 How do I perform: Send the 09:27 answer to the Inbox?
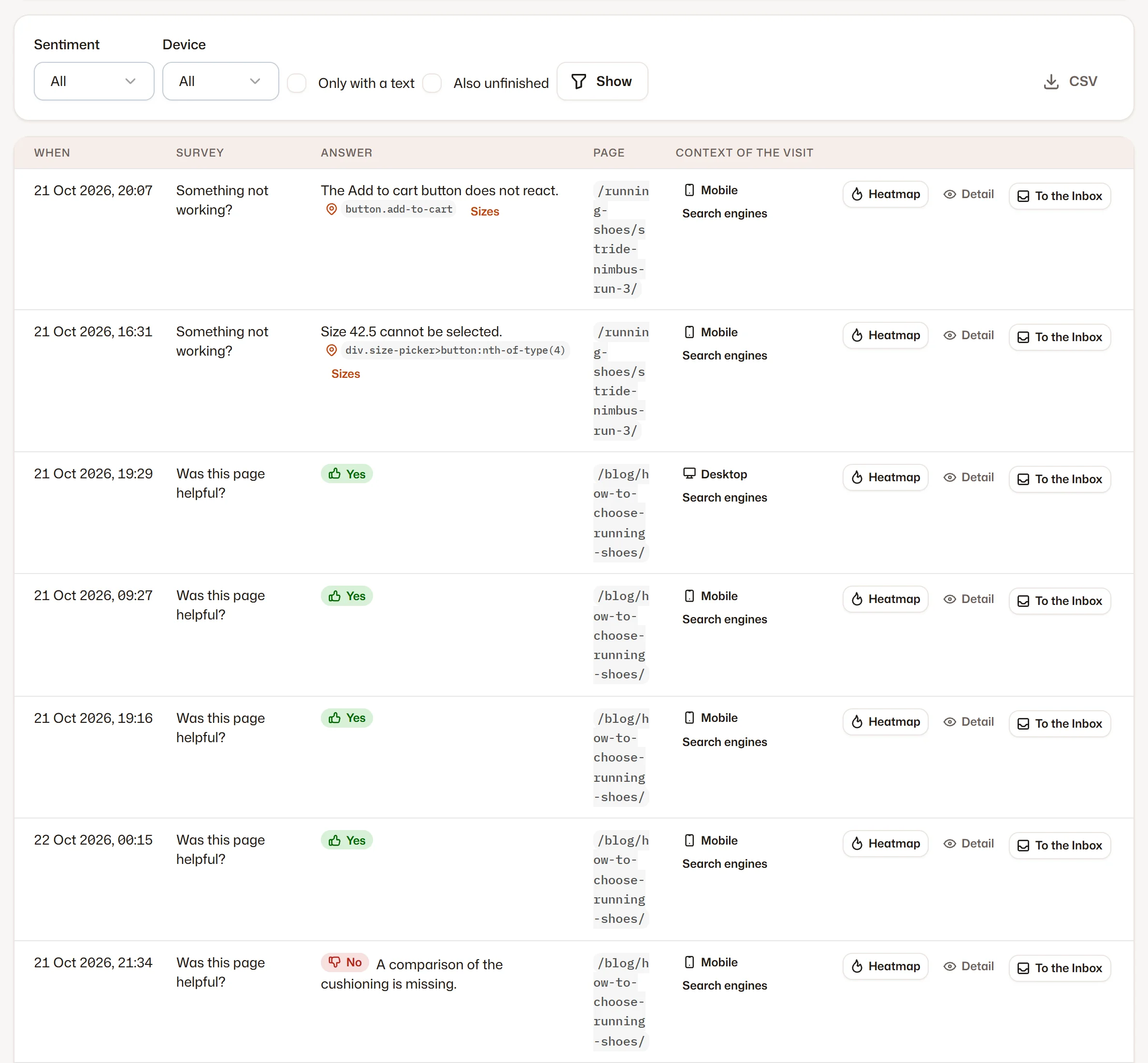click(x=1060, y=601)
